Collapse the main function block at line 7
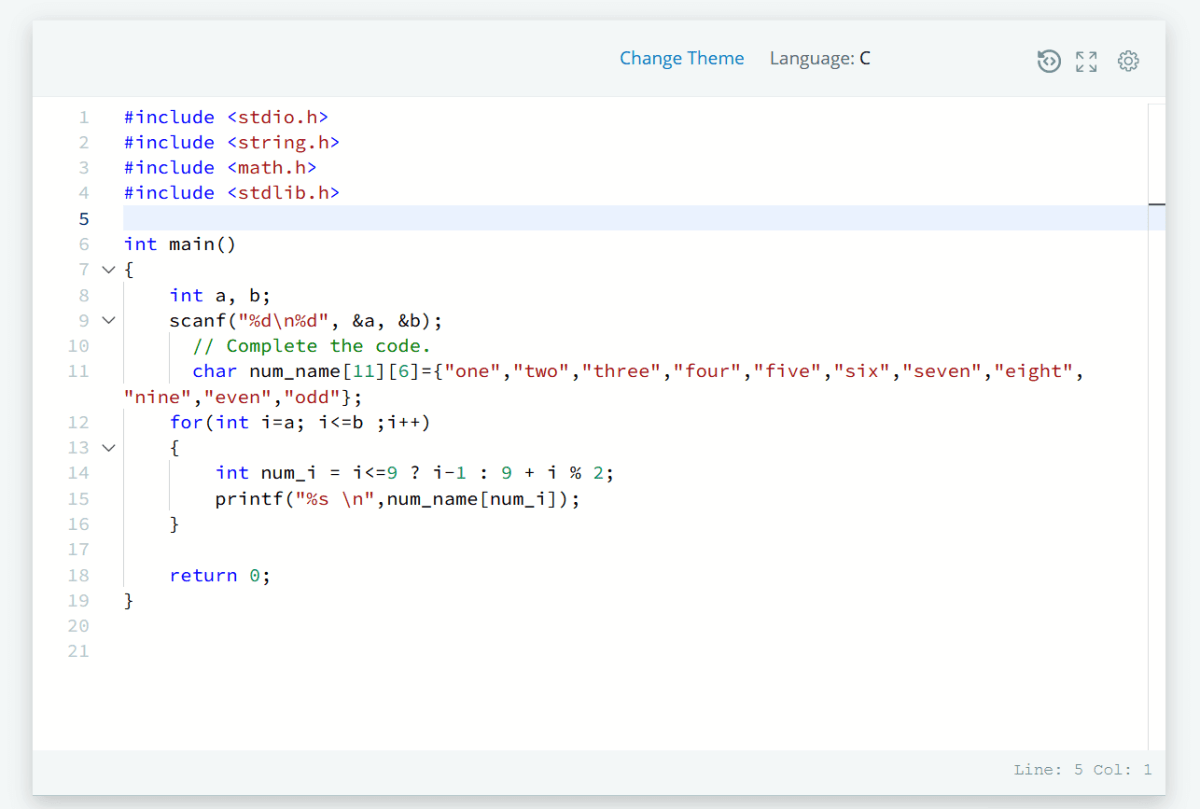Image resolution: width=1200 pixels, height=809 pixels. click(x=108, y=269)
